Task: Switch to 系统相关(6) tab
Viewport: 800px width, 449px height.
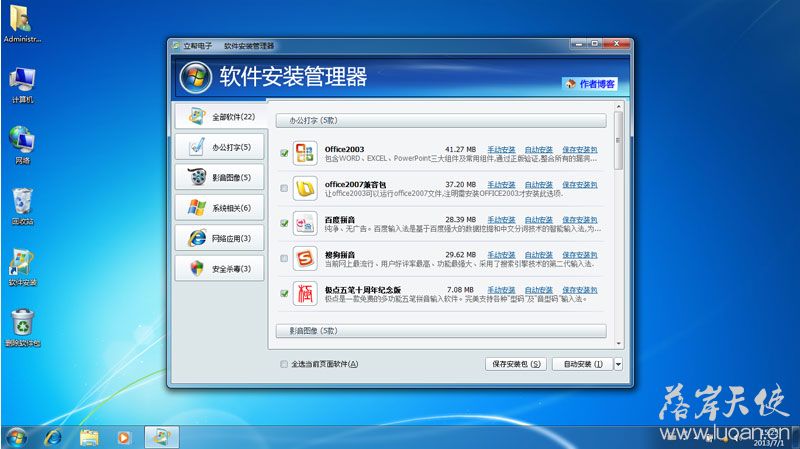Action: 220,208
